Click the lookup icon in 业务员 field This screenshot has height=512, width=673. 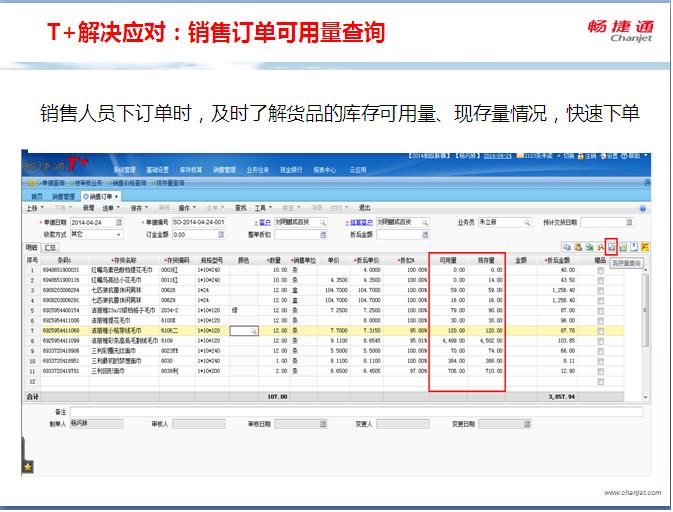pos(527,222)
